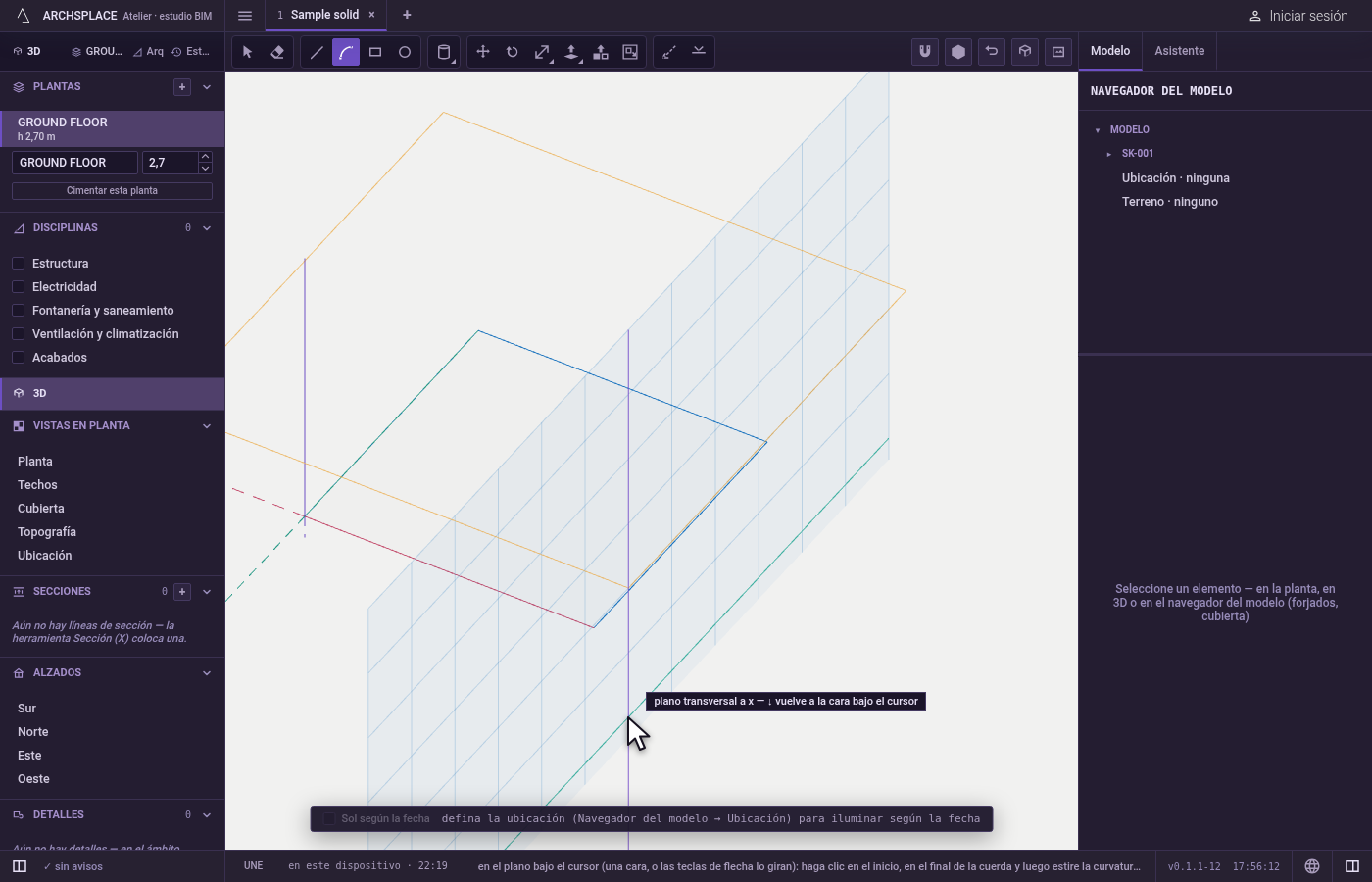Viewport: 1372px width, 882px height.
Task: Switch to the Modelo tab
Action: 1110,51
